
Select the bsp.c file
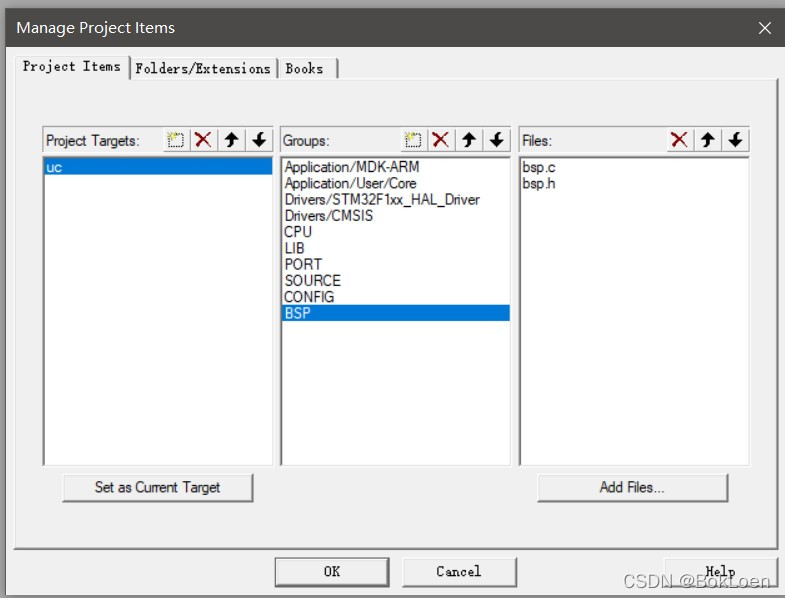pos(634,167)
